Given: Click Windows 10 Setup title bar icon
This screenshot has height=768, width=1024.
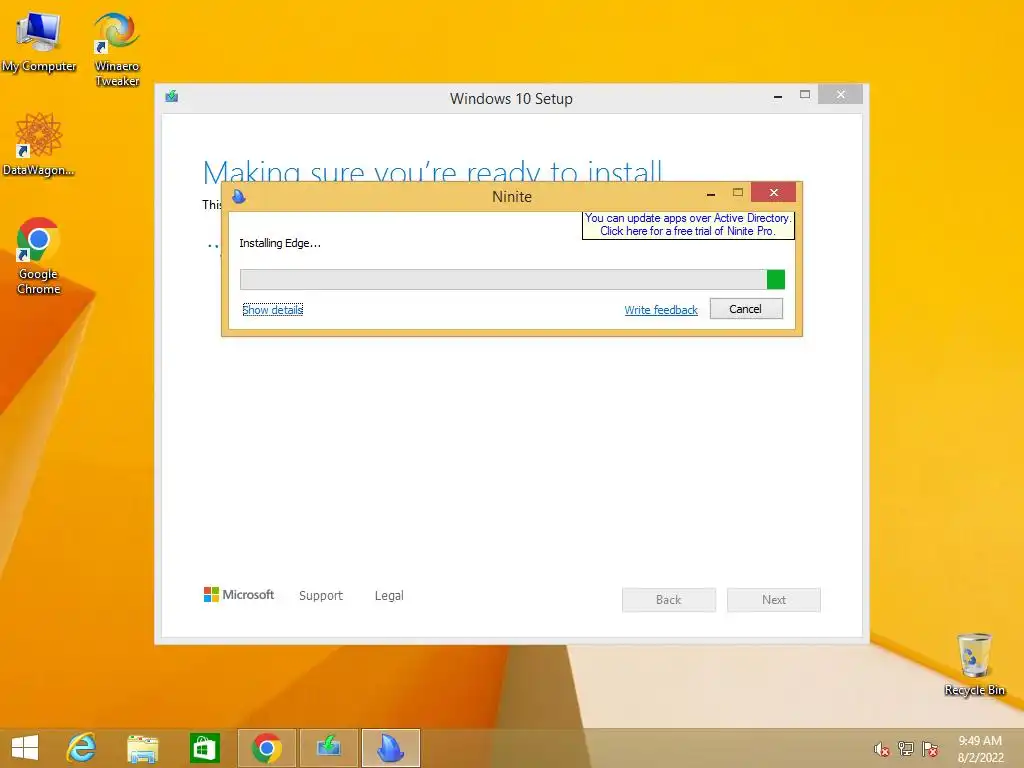Looking at the screenshot, I should [x=172, y=97].
